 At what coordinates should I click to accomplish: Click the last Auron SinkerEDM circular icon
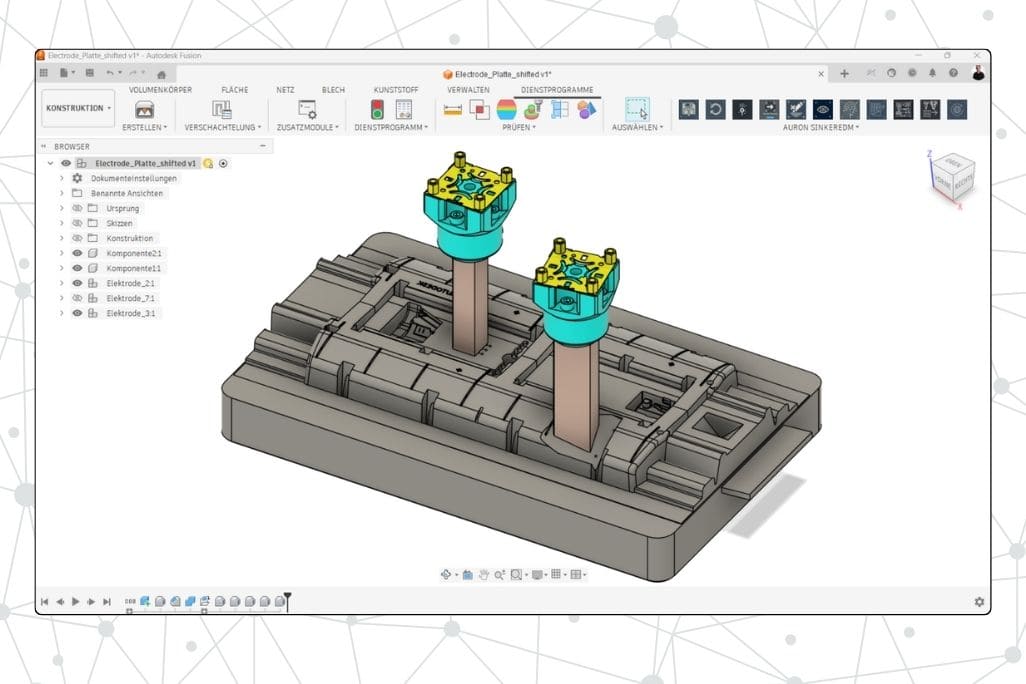(957, 109)
